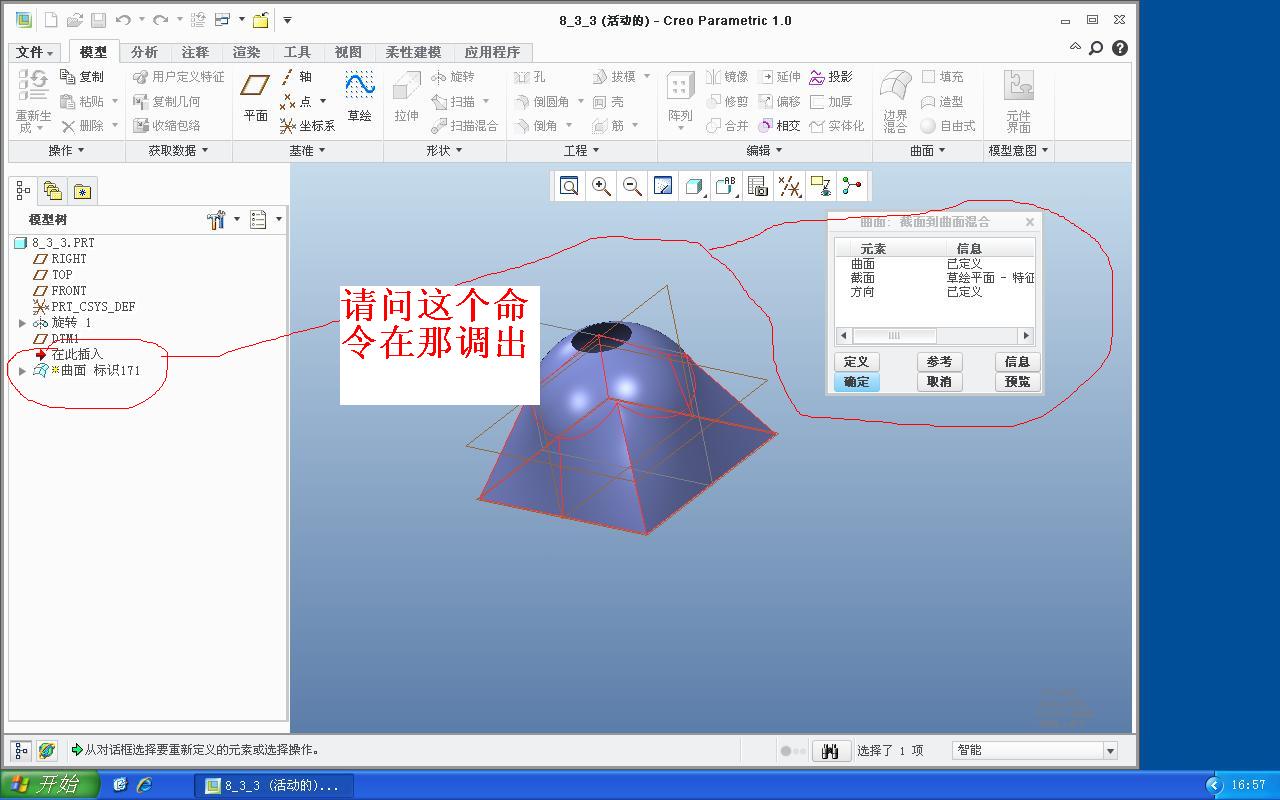The image size is (1280, 800).
Task: Click the Define (定义) button in dialog
Action: pyautogui.click(x=856, y=362)
